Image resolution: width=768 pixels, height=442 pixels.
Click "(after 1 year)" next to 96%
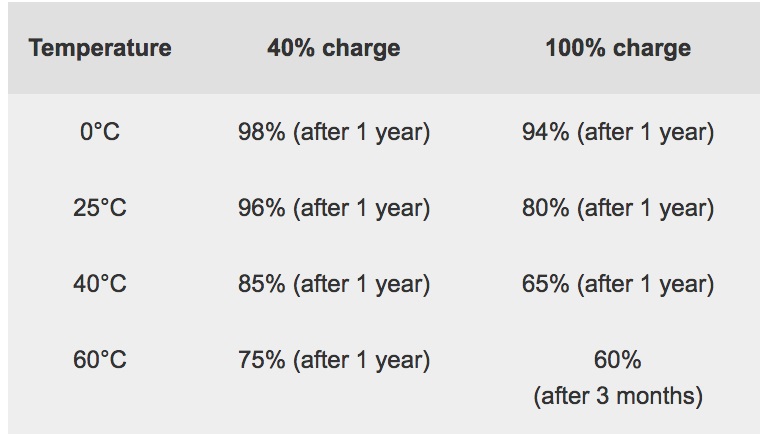361,208
